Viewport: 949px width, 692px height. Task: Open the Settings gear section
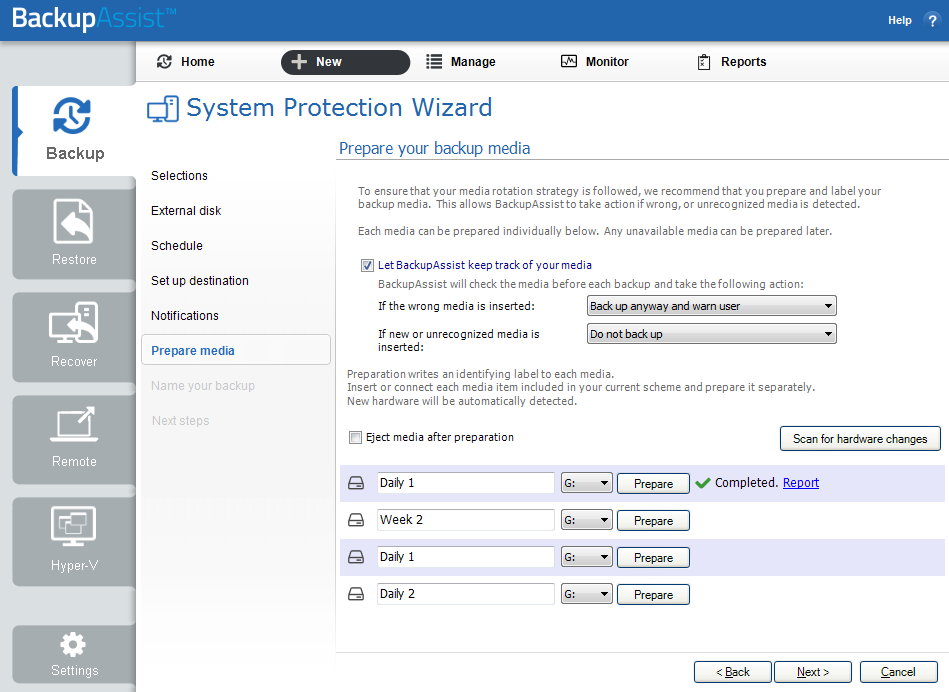(74, 654)
